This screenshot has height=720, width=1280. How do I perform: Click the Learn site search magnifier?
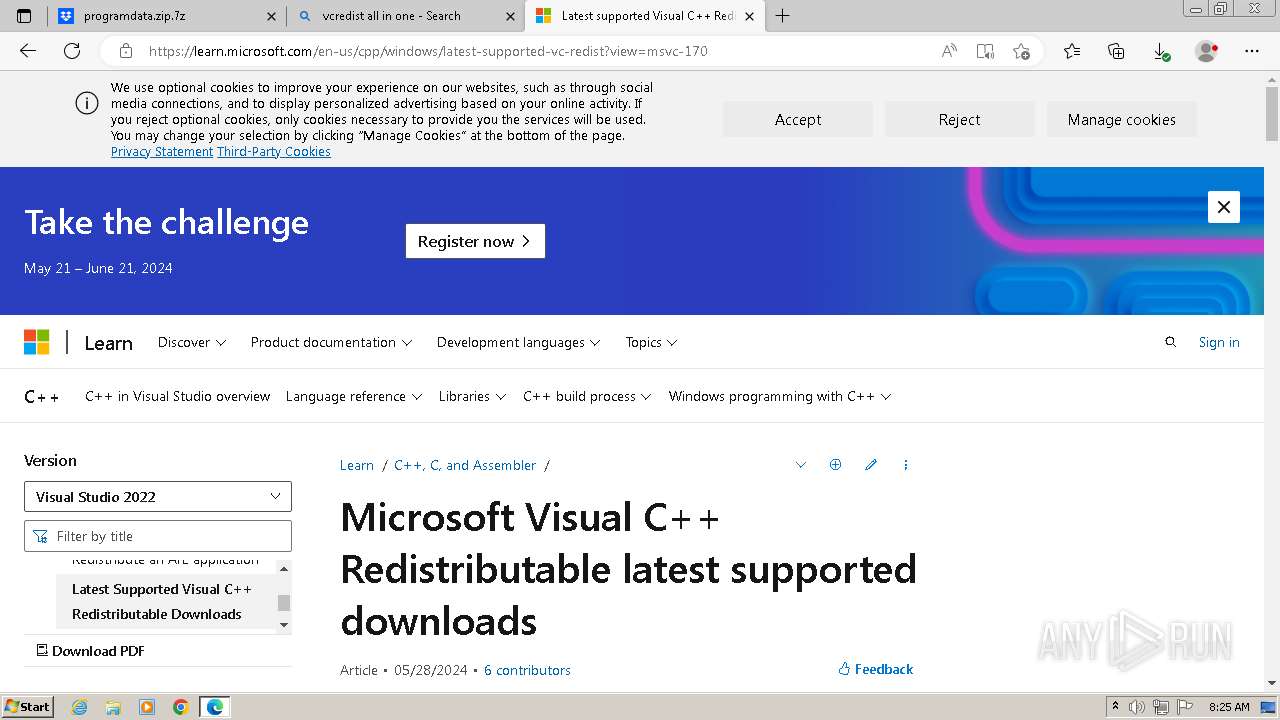[x=1170, y=342]
